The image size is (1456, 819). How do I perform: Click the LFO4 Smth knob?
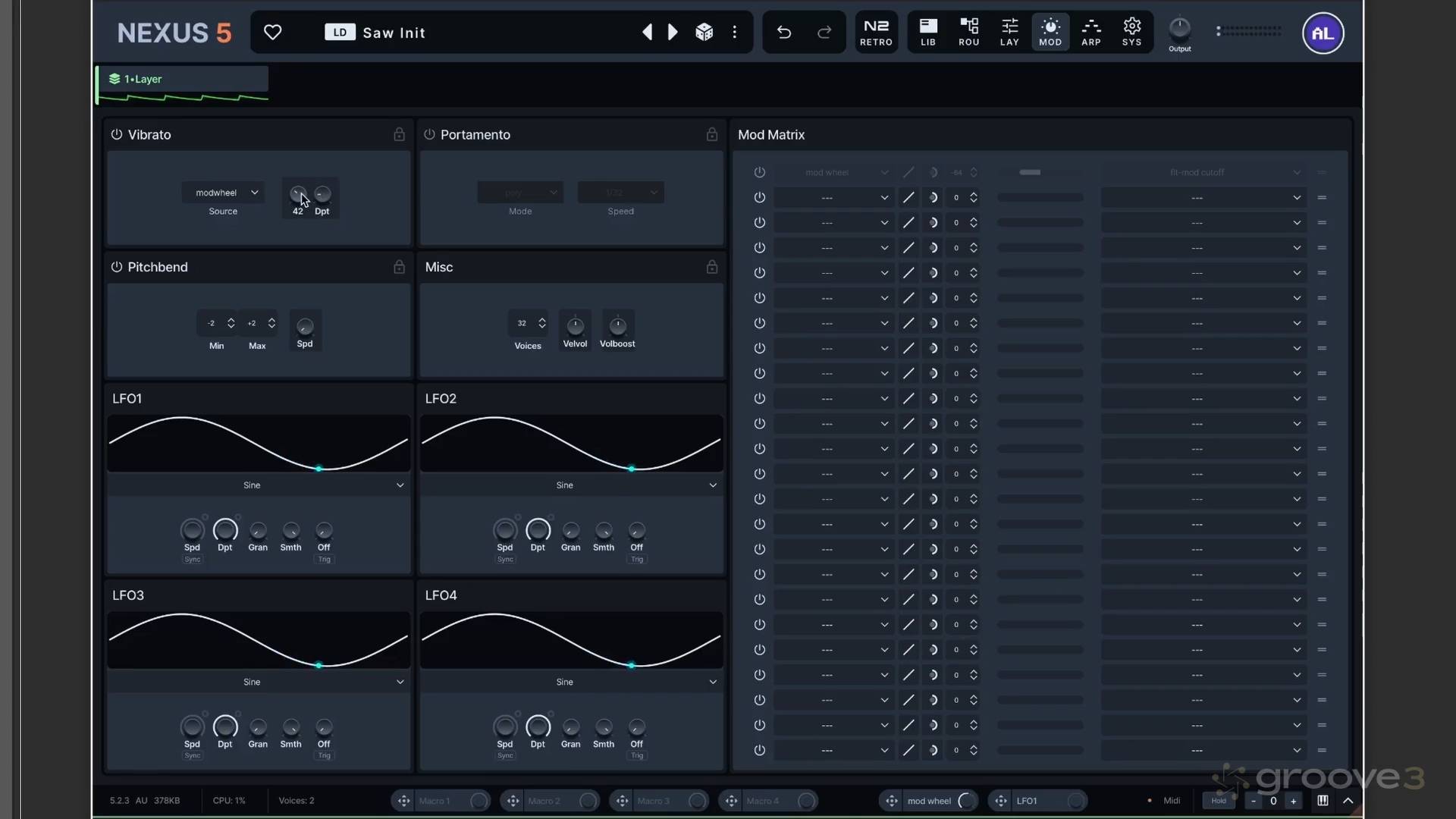(x=604, y=727)
